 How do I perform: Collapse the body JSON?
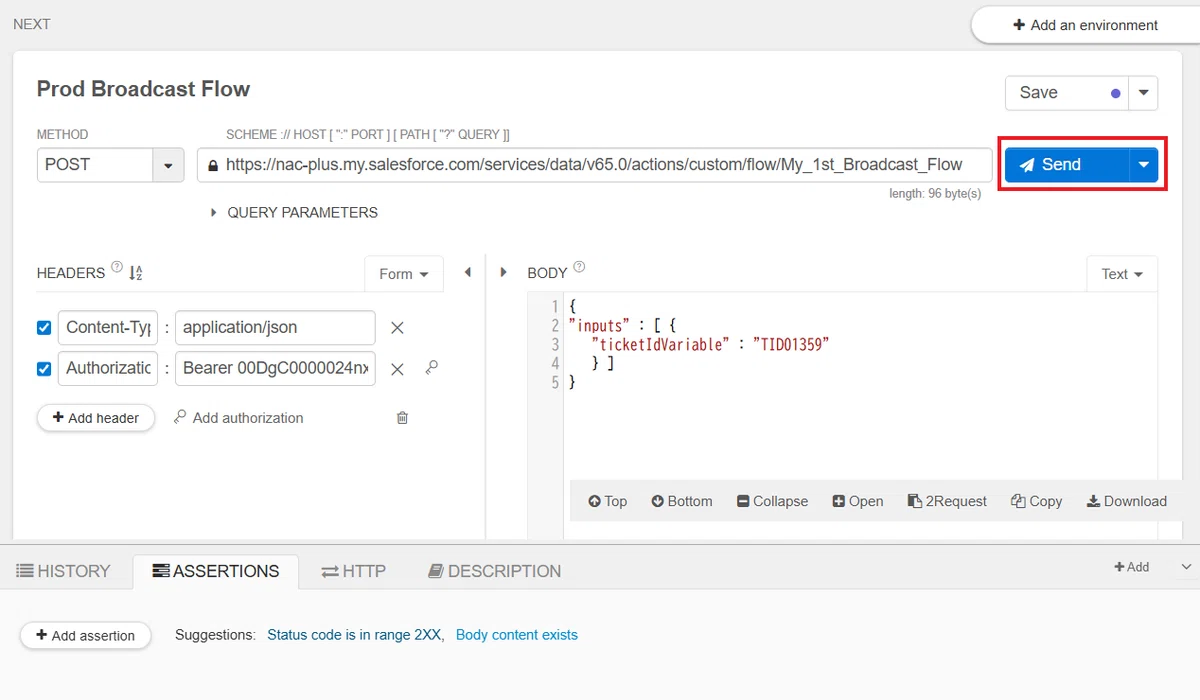pyautogui.click(x=772, y=501)
